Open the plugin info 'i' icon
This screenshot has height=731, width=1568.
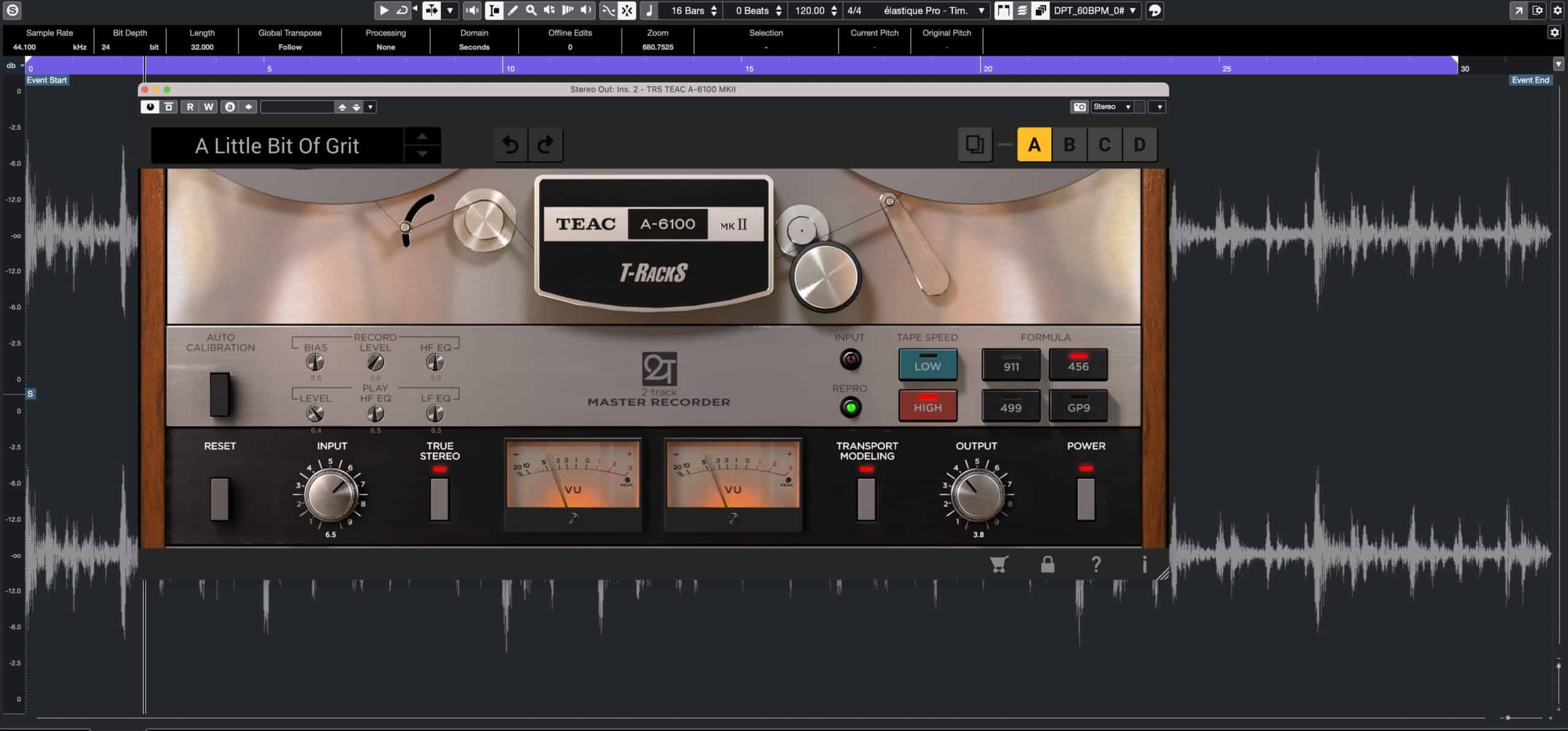point(1144,564)
